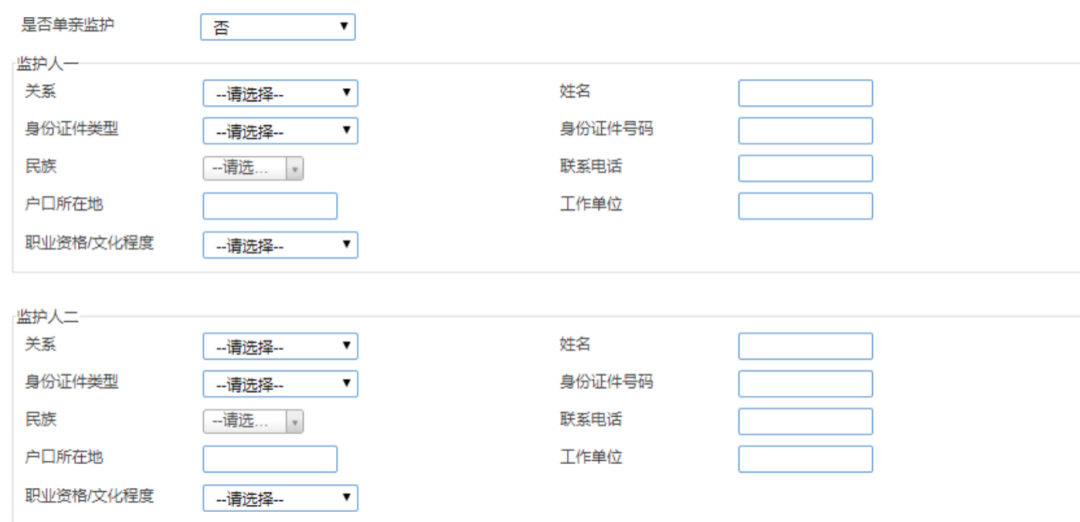Click 户口所在地 field under 监护人一

point(270,206)
